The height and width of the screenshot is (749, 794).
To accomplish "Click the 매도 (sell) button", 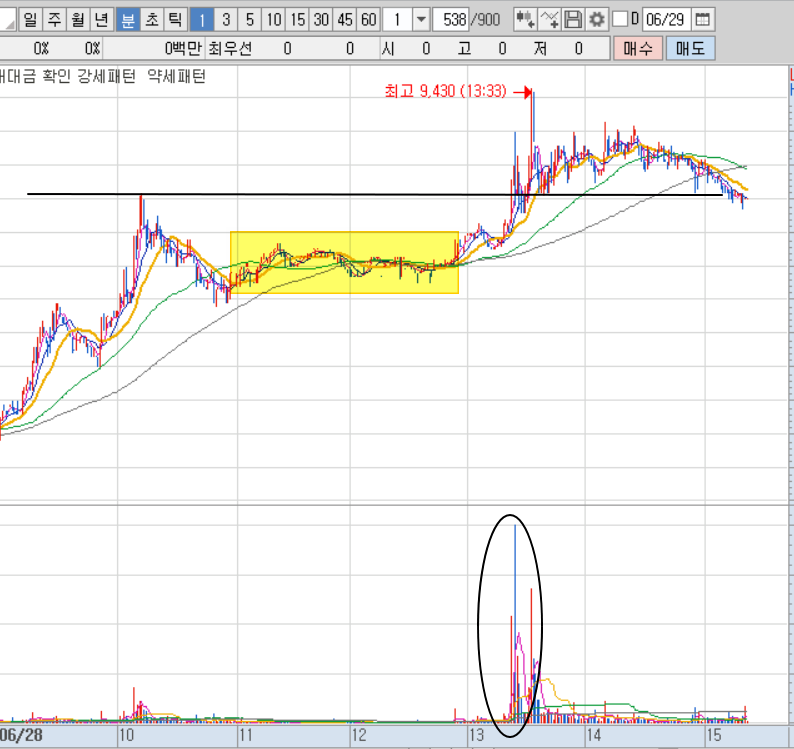I will click(x=690, y=49).
